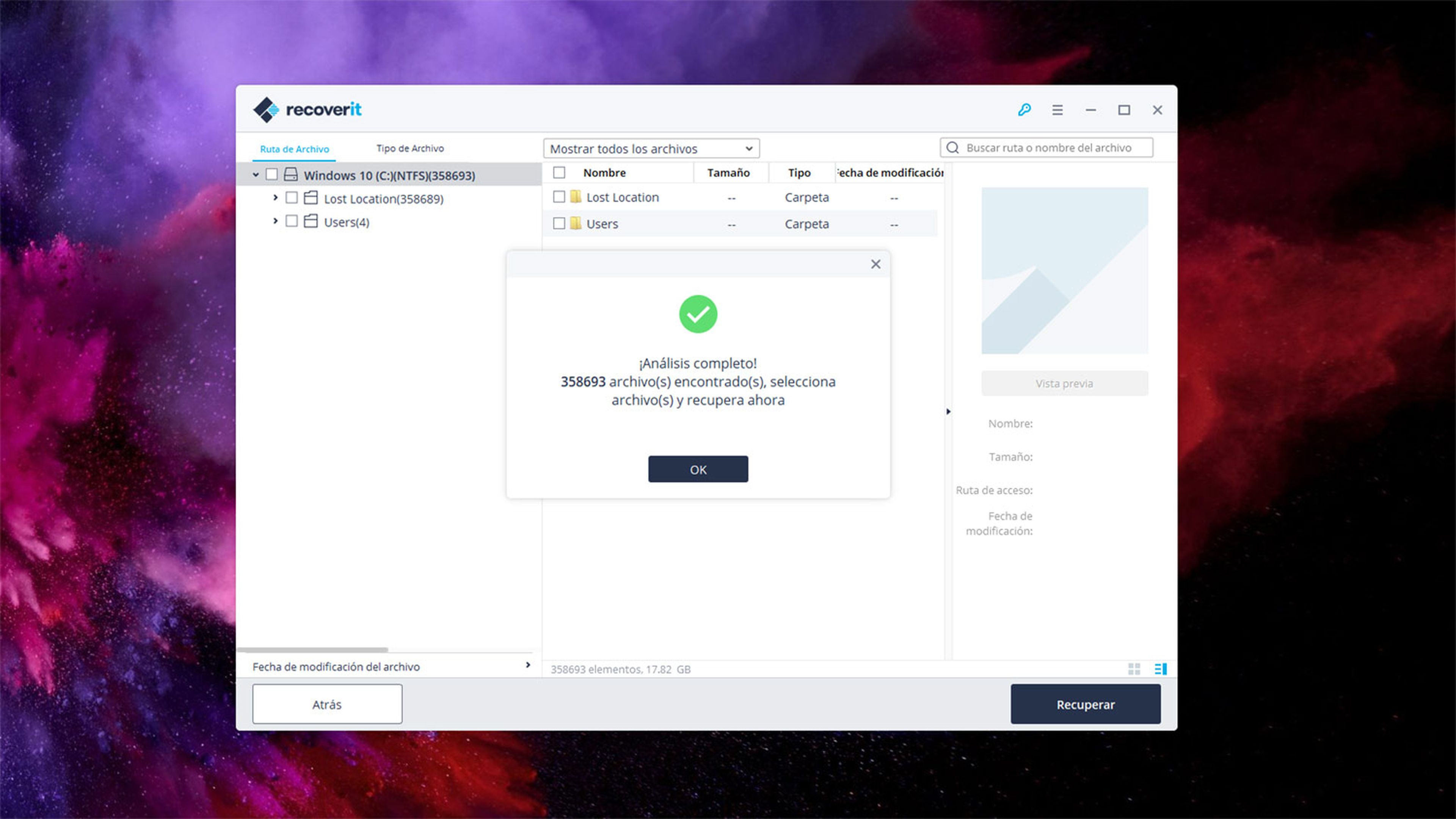Switch to Ruta de Archivo tab

coord(295,149)
